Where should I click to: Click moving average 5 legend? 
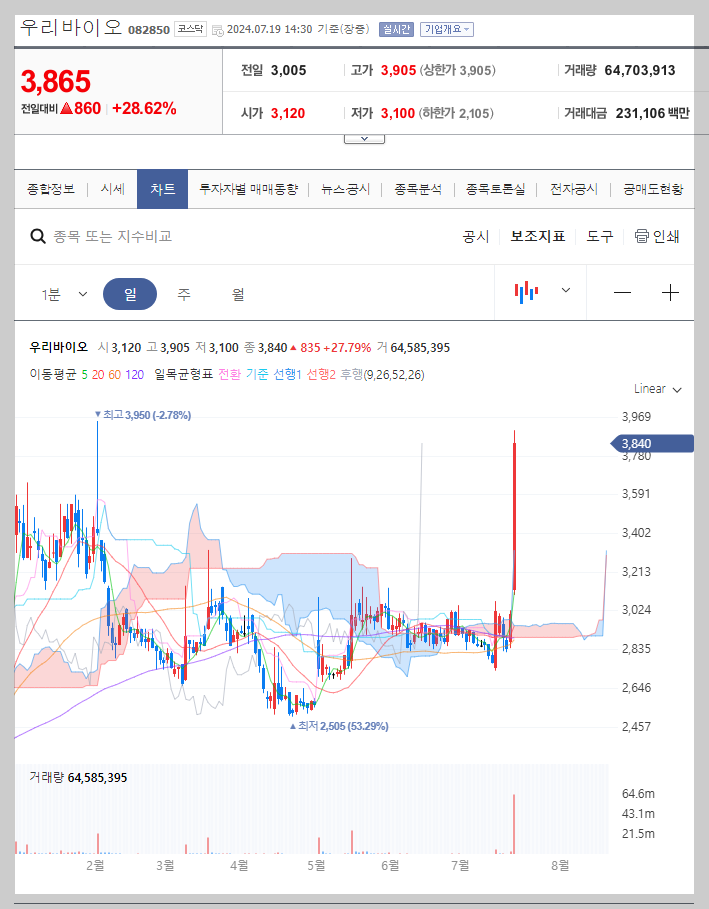click(x=85, y=375)
